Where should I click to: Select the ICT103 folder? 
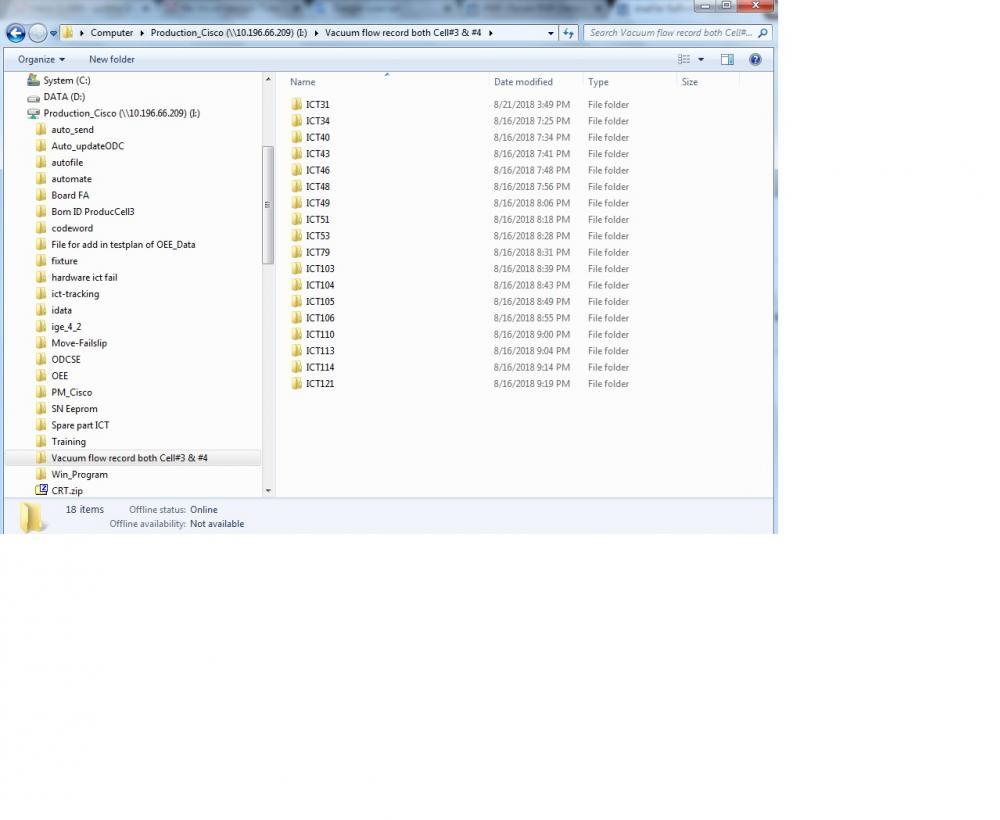tap(312, 268)
